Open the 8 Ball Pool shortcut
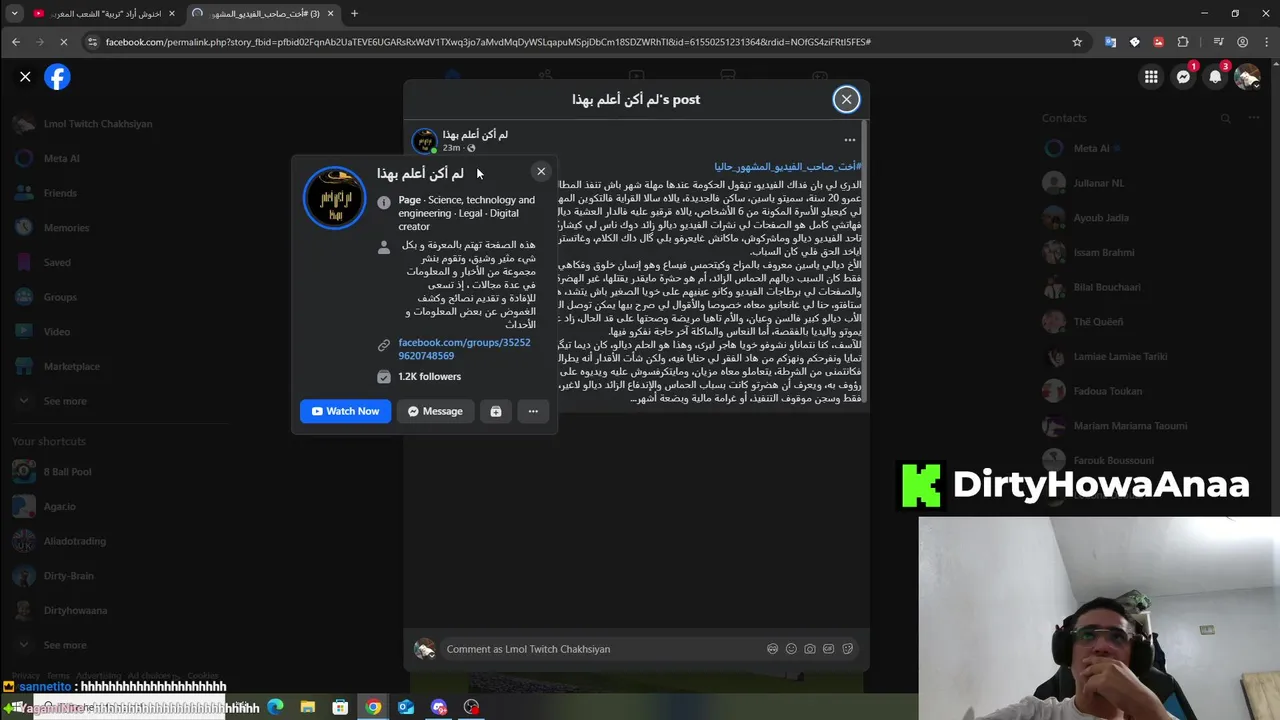 [x=67, y=472]
